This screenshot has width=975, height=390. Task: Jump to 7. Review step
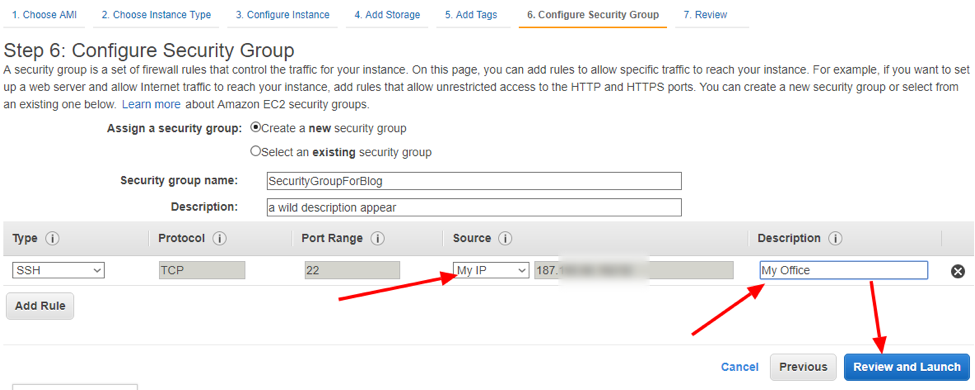[705, 15]
